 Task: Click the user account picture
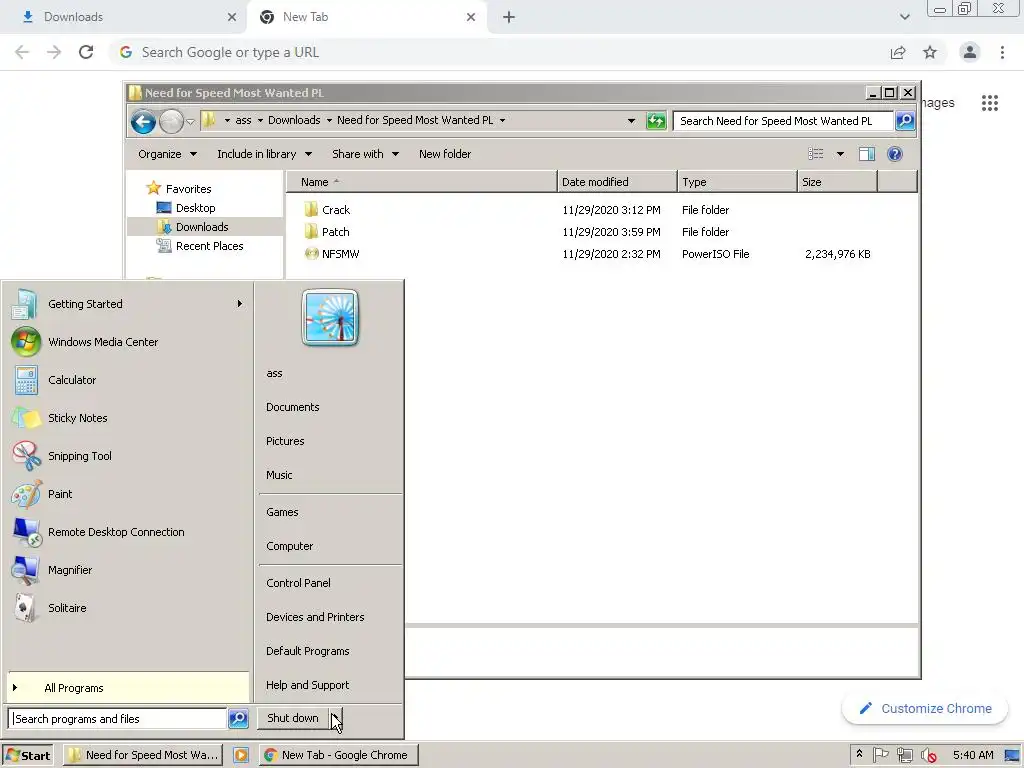point(330,318)
